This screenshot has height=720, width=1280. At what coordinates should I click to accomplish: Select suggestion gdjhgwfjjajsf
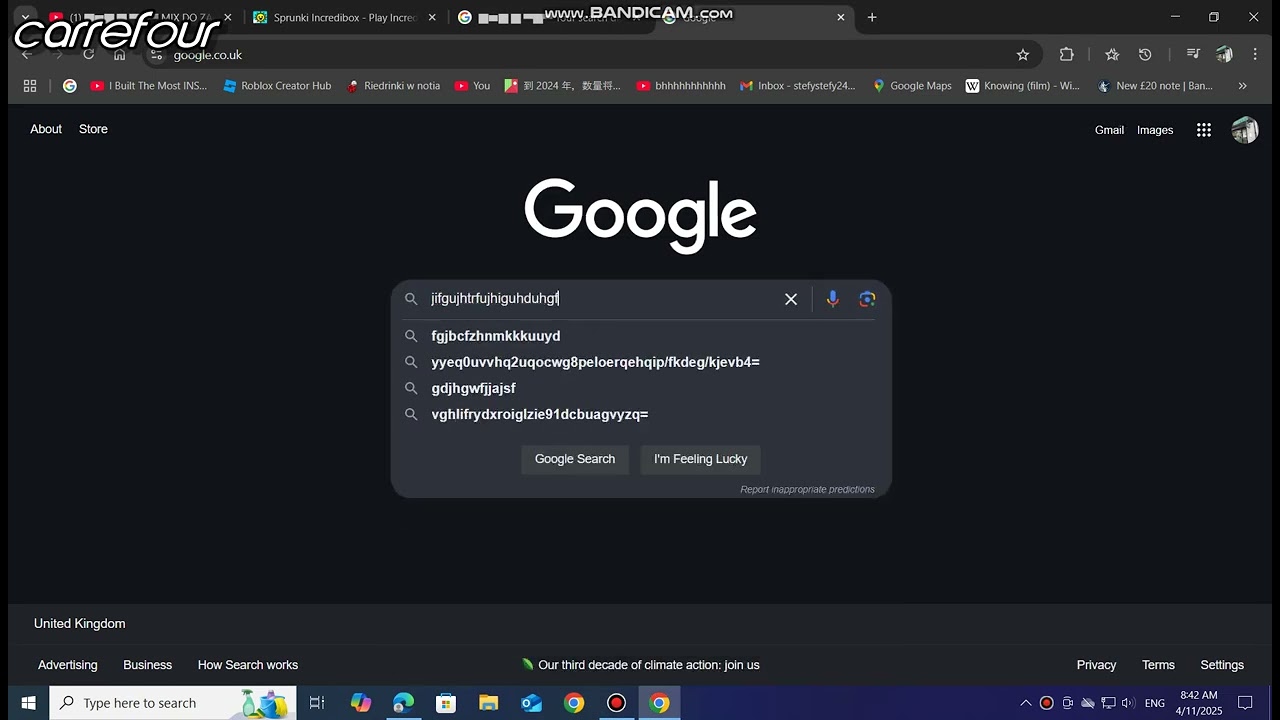(641, 388)
